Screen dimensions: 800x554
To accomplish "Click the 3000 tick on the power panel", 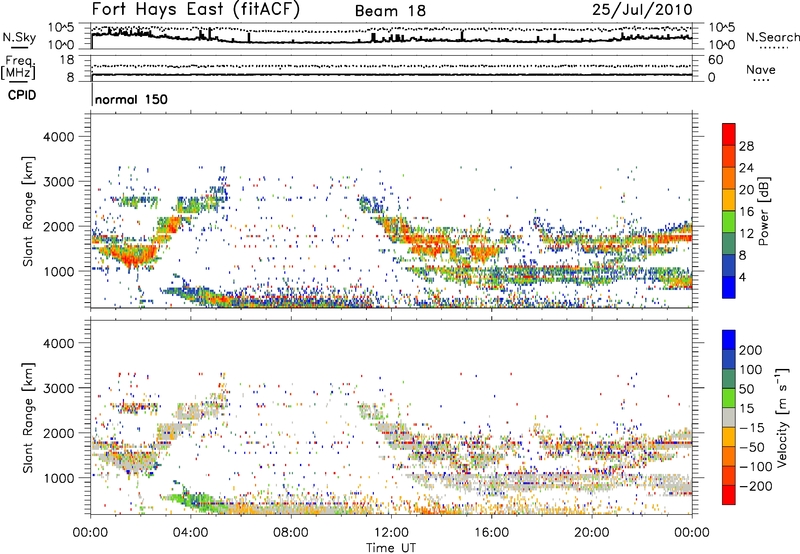I will (58, 182).
